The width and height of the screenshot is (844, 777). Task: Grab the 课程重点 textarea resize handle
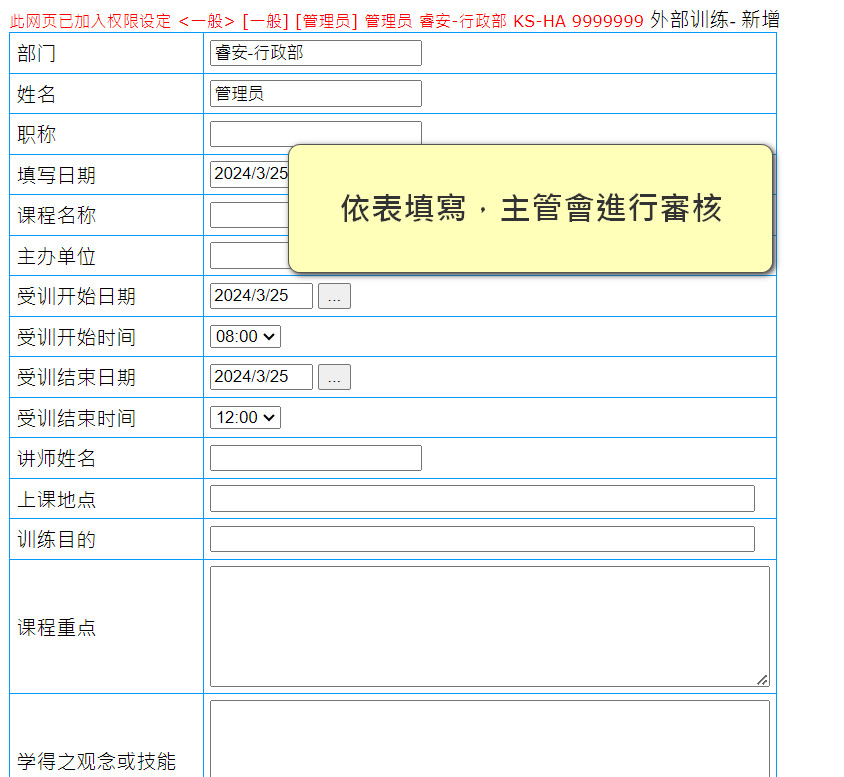pyautogui.click(x=762, y=680)
